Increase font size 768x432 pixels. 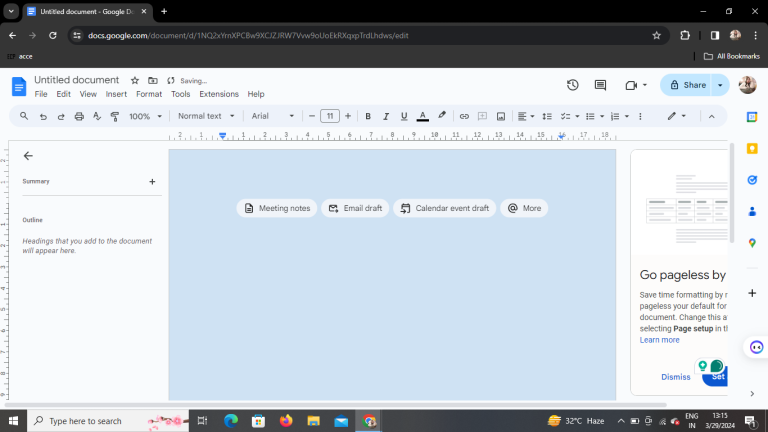[x=348, y=116]
